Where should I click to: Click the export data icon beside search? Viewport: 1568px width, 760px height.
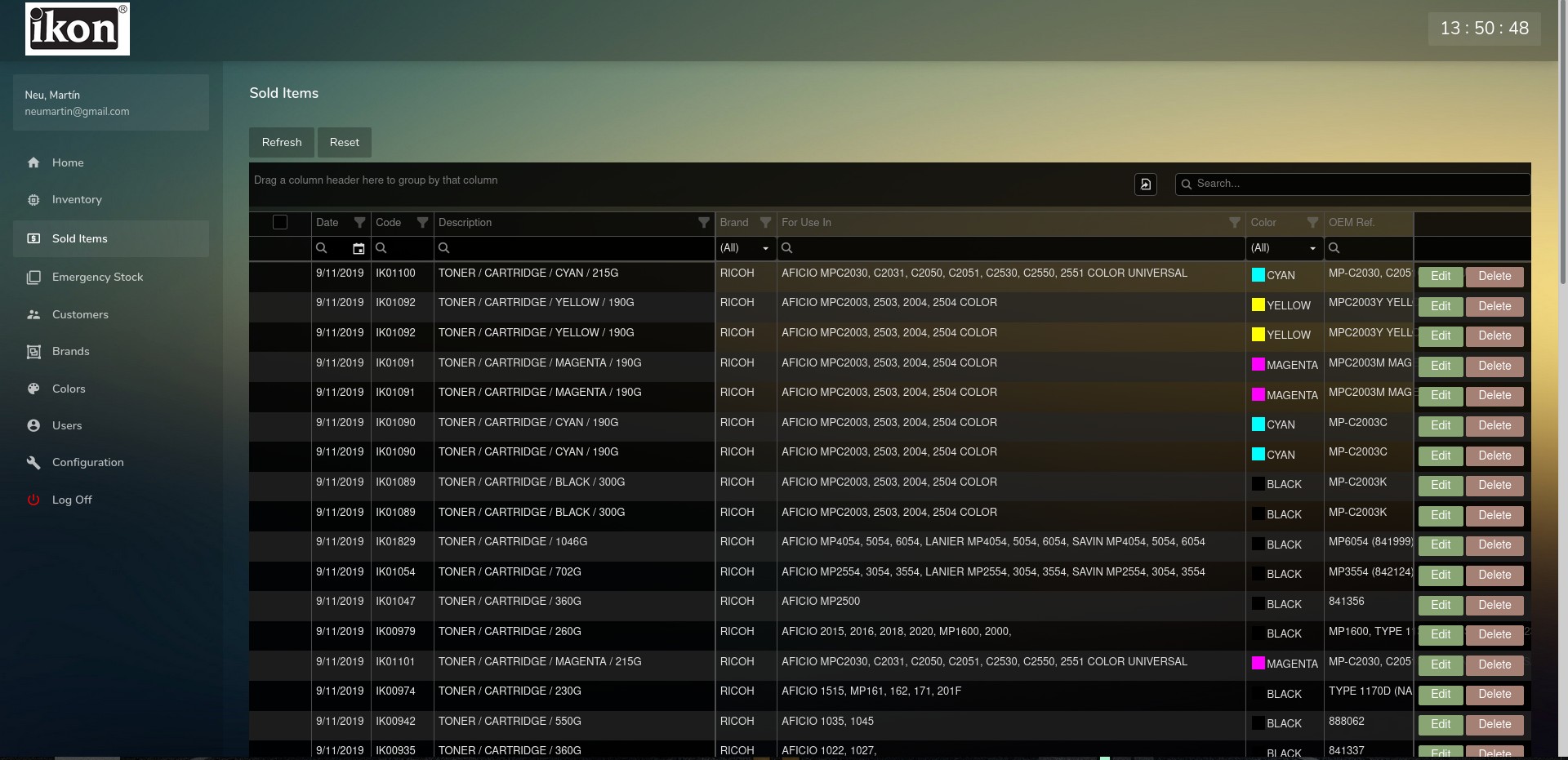[x=1145, y=184]
